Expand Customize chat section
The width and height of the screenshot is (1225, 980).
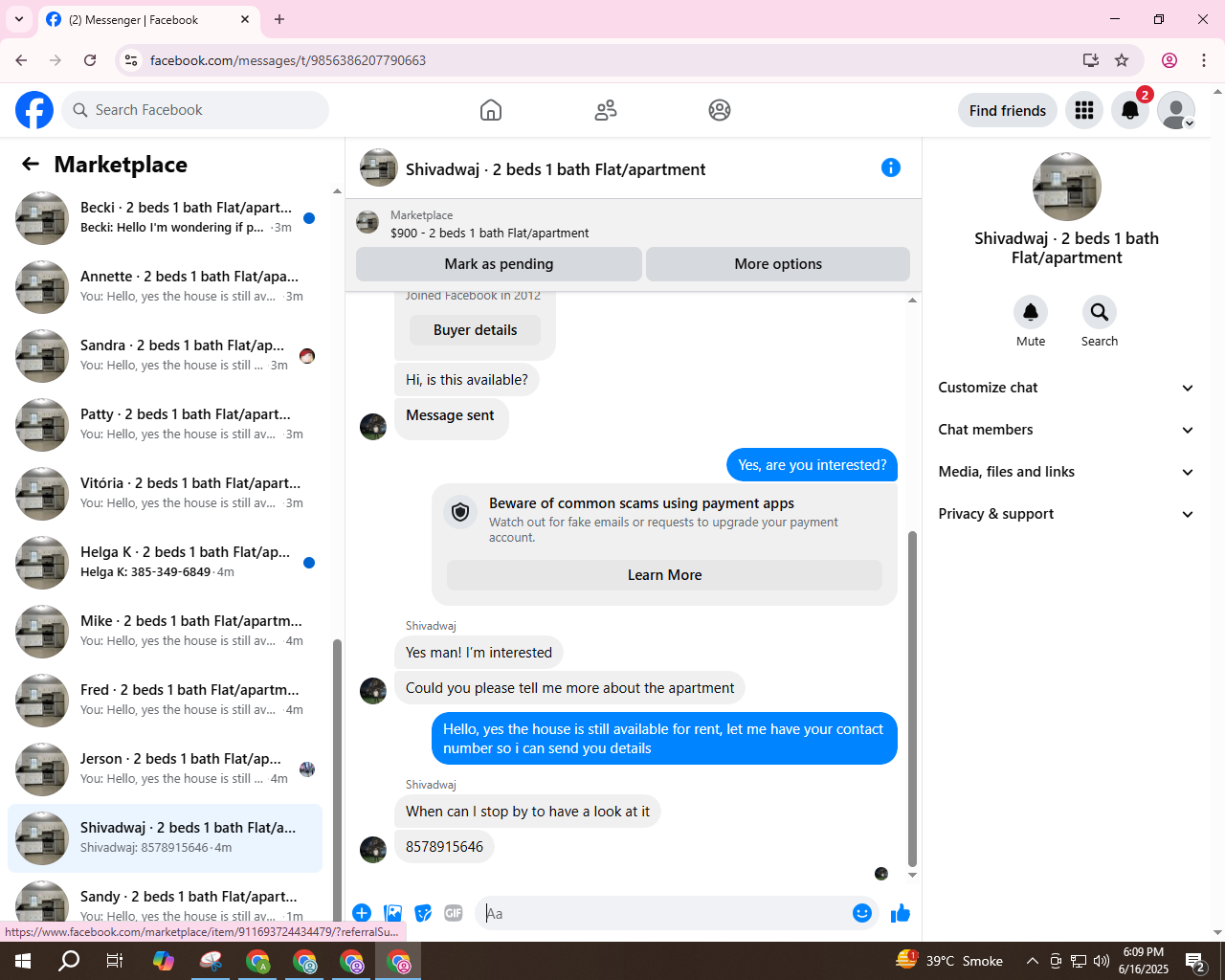[1066, 388]
